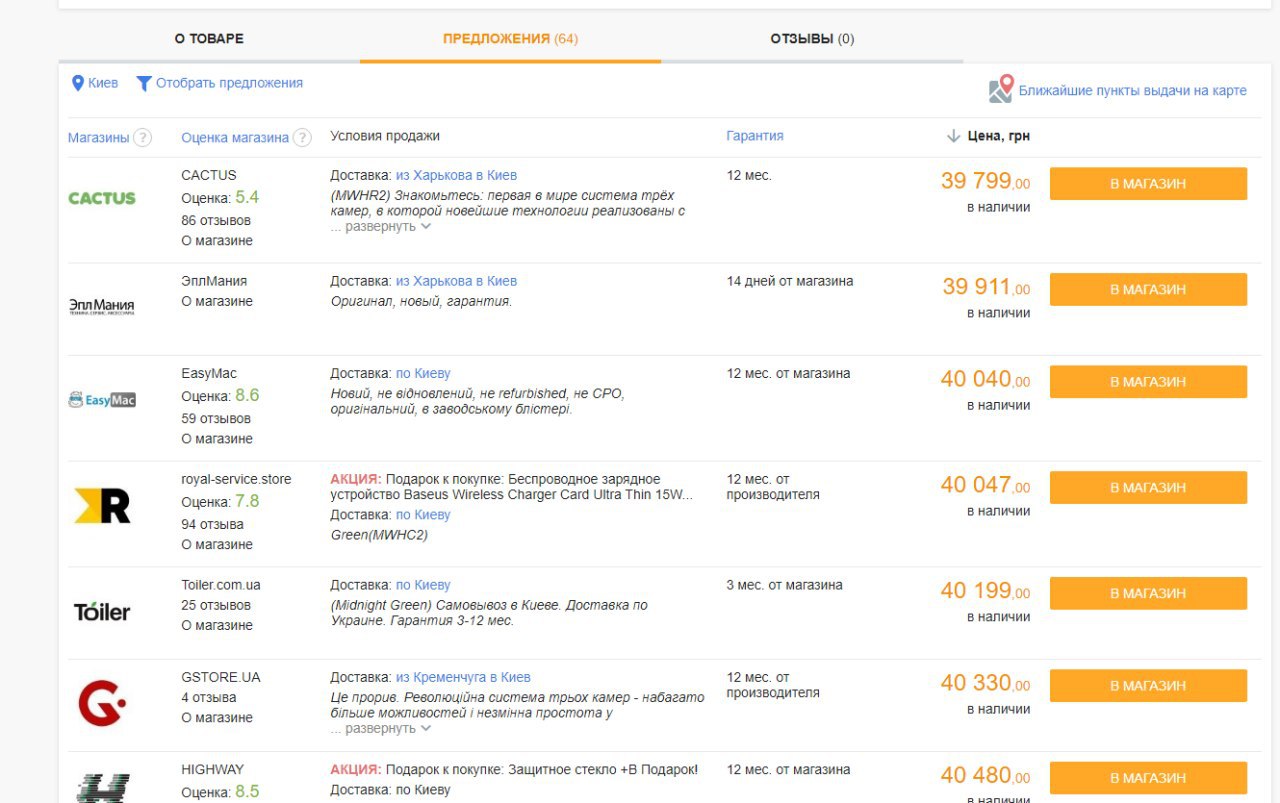Click the ЭплМания store logo
1280x803 pixels.
click(x=102, y=306)
